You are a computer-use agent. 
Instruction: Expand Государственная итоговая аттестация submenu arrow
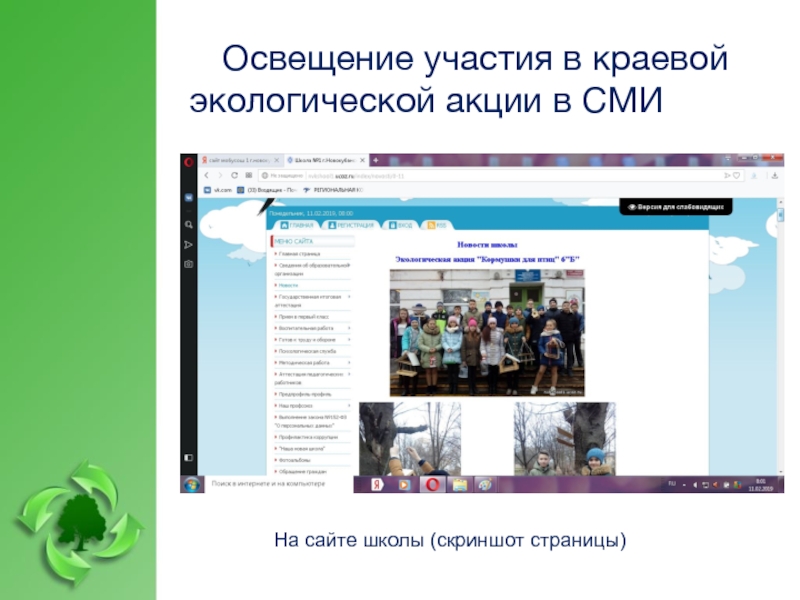coord(349,296)
